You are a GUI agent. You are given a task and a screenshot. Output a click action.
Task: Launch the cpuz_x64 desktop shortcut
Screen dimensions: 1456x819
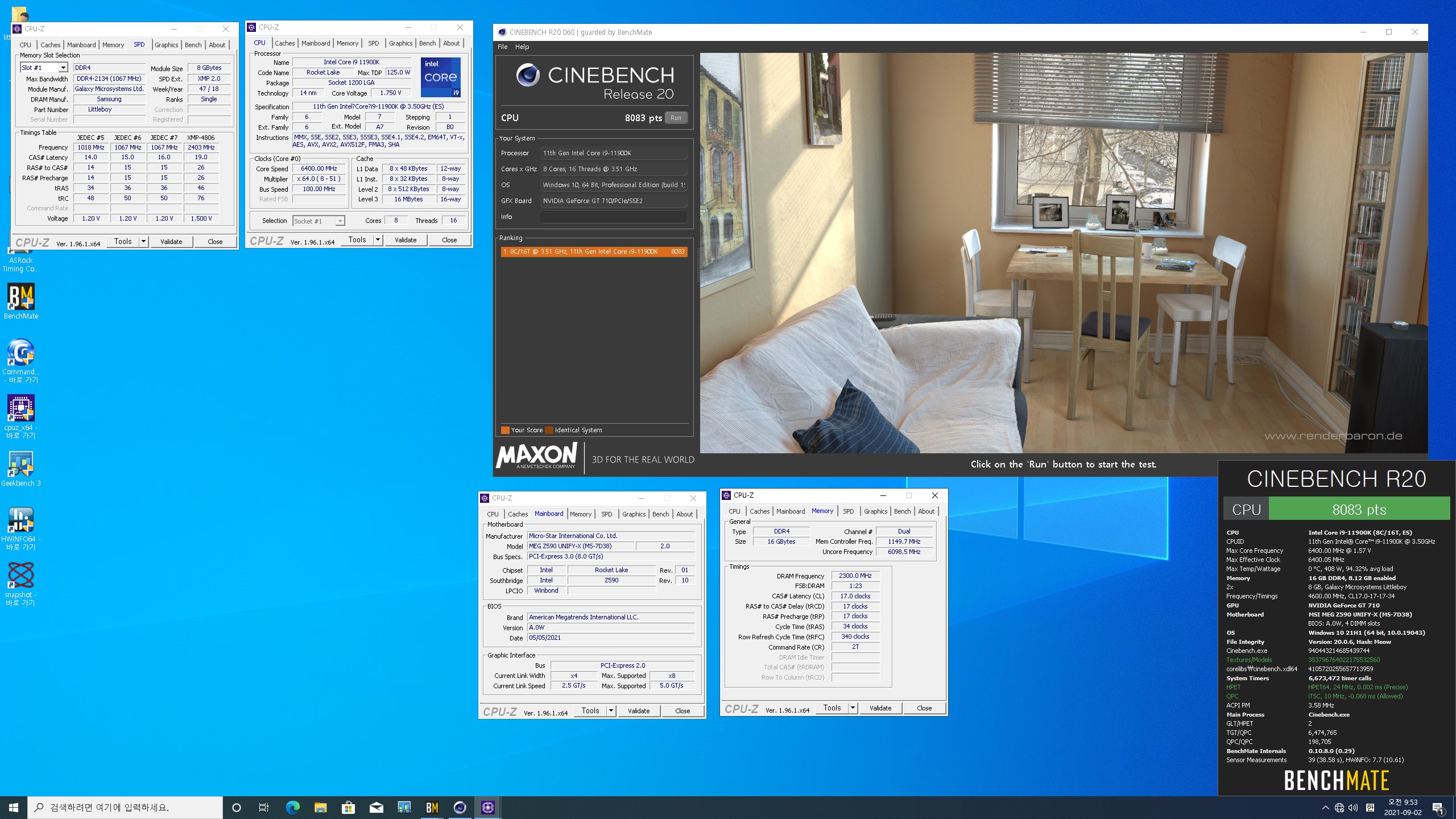(x=21, y=416)
